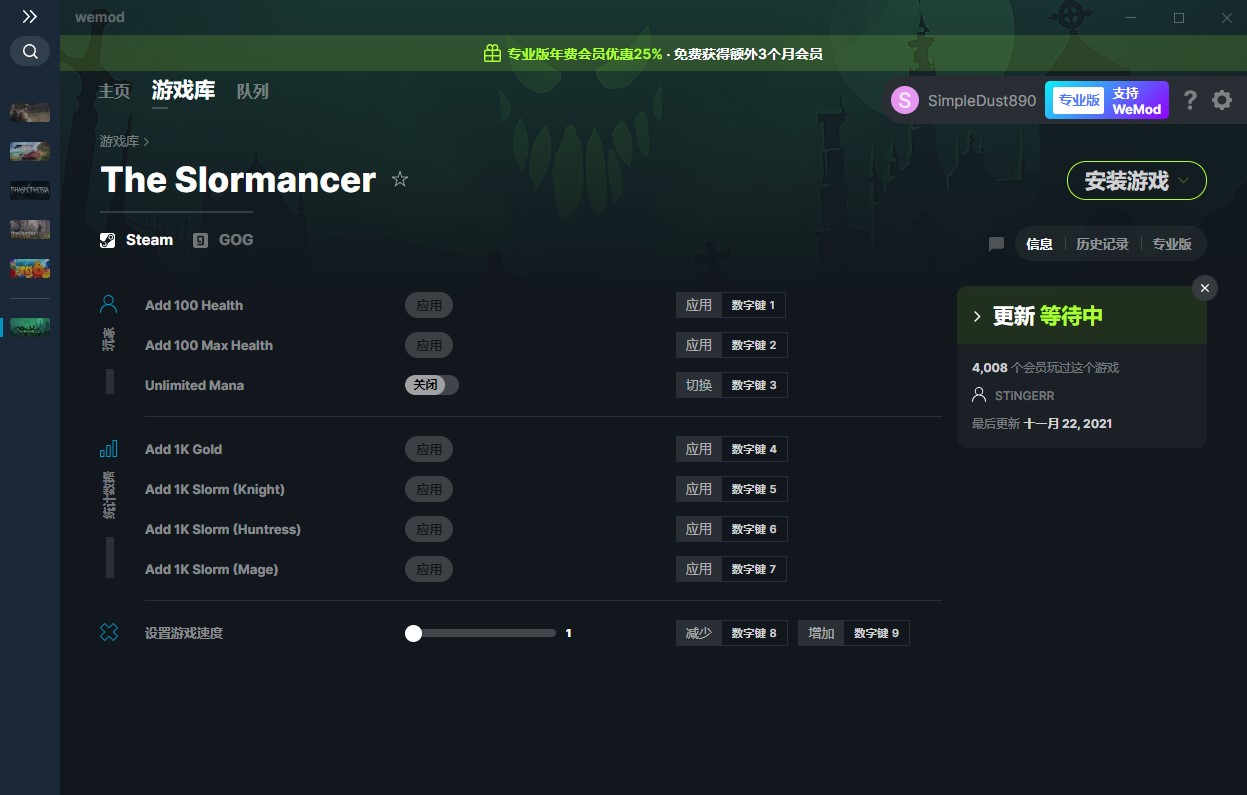Click the stats bar chart category icon
Screen dimensions: 1247x795
click(109, 448)
